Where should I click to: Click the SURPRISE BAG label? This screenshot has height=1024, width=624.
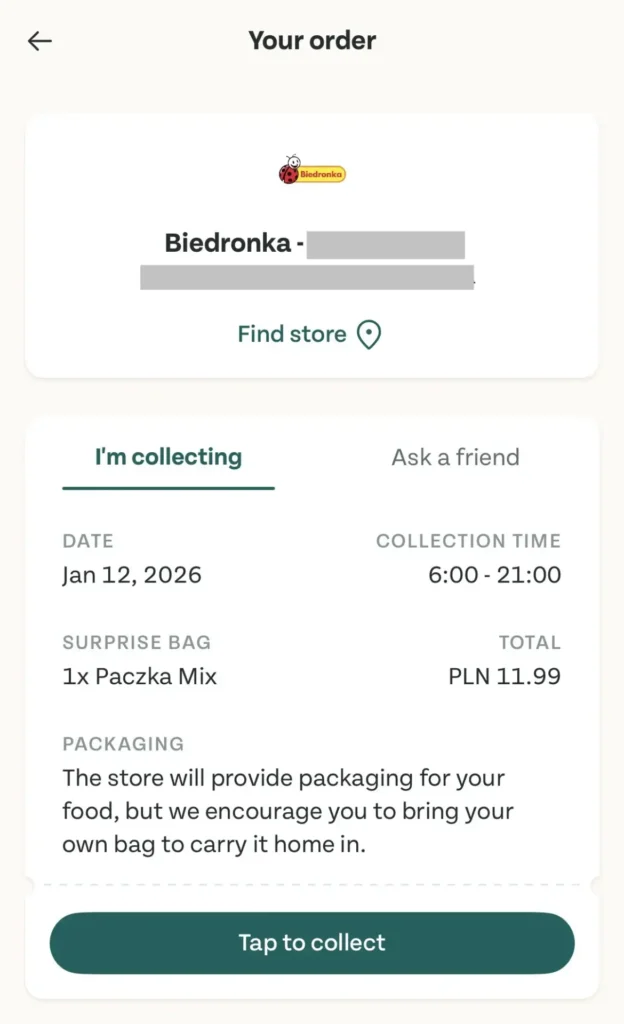point(136,643)
